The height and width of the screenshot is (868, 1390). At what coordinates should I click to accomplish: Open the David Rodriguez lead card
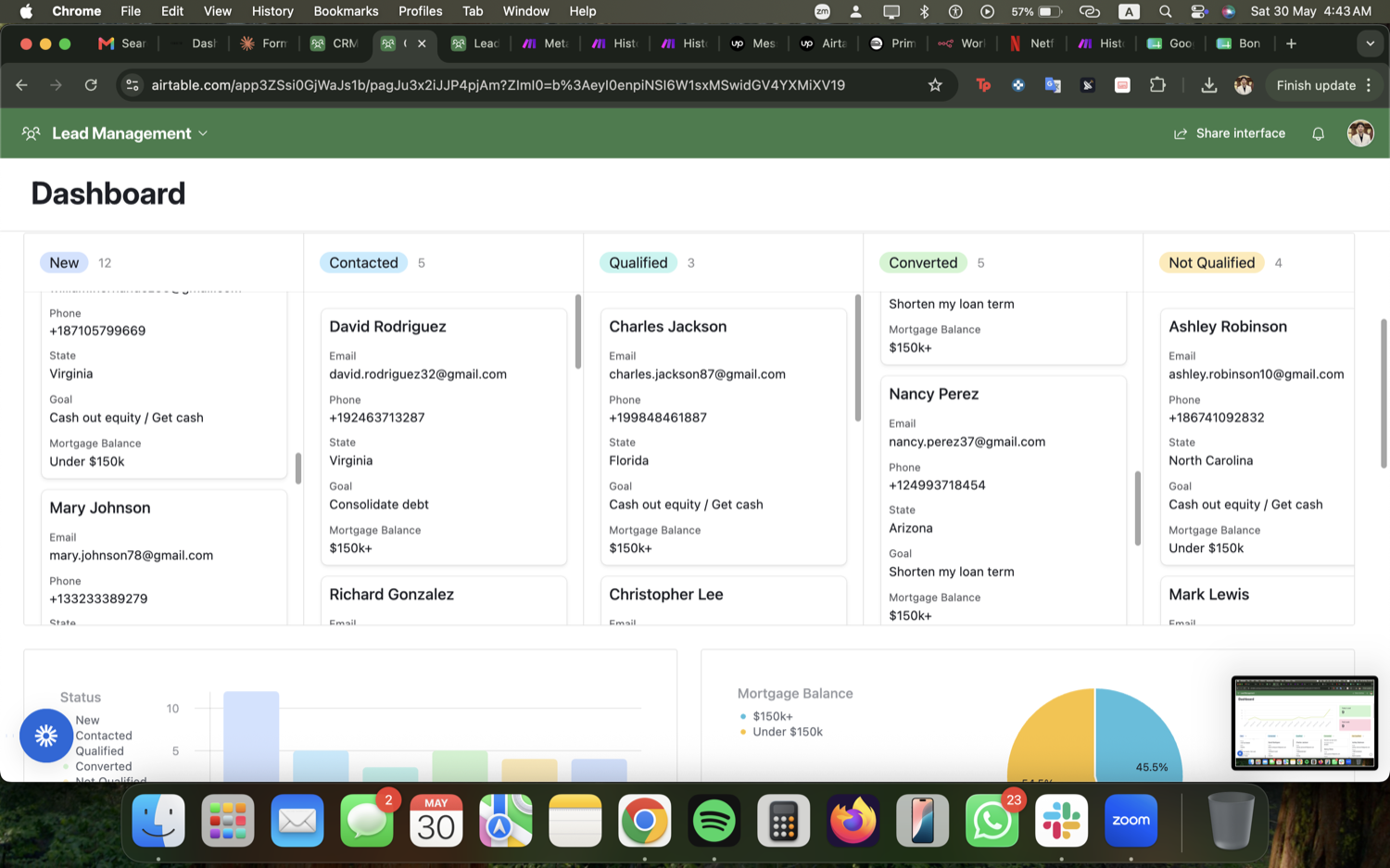point(444,436)
